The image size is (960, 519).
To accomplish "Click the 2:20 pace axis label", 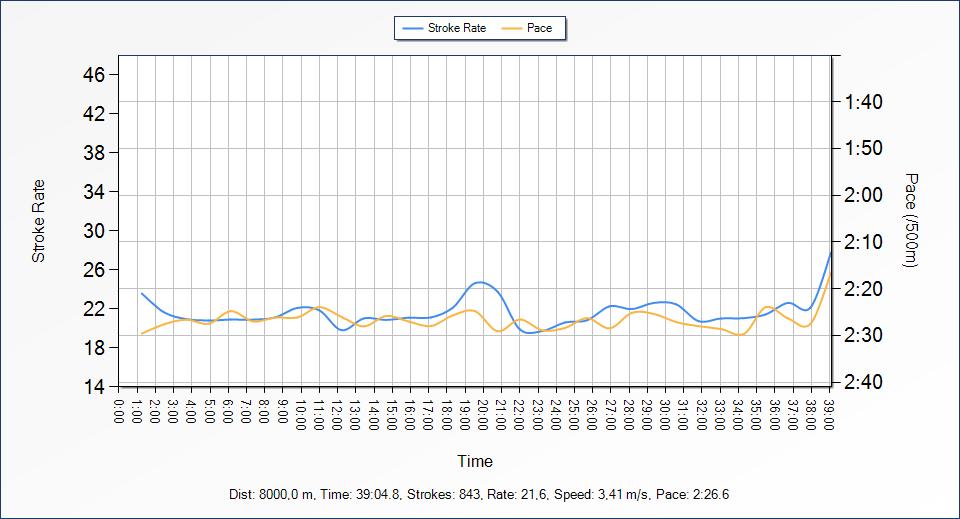I will (x=863, y=288).
